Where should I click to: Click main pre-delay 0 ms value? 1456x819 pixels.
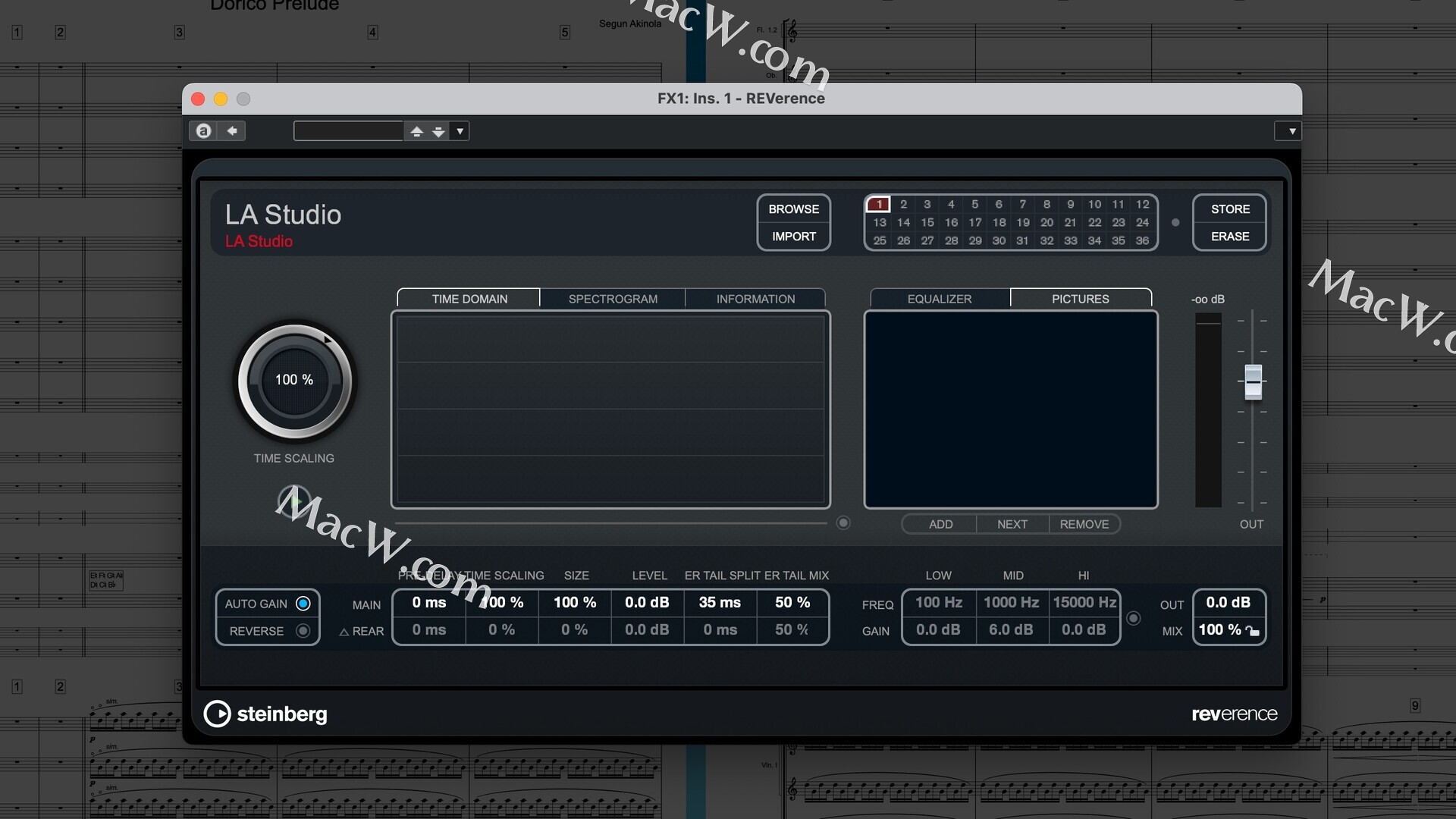pos(429,603)
